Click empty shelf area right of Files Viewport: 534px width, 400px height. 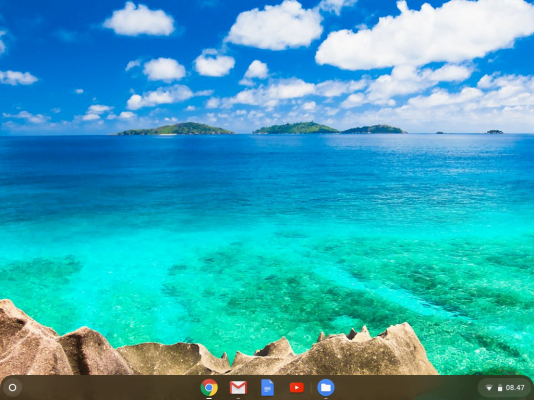(x=405, y=387)
